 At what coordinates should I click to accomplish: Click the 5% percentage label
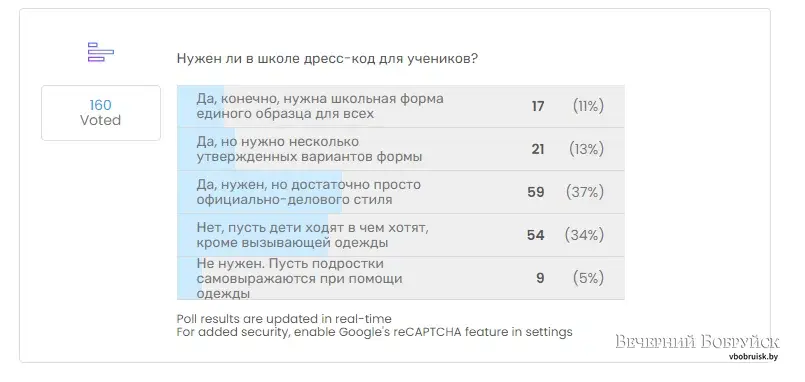[588, 278]
